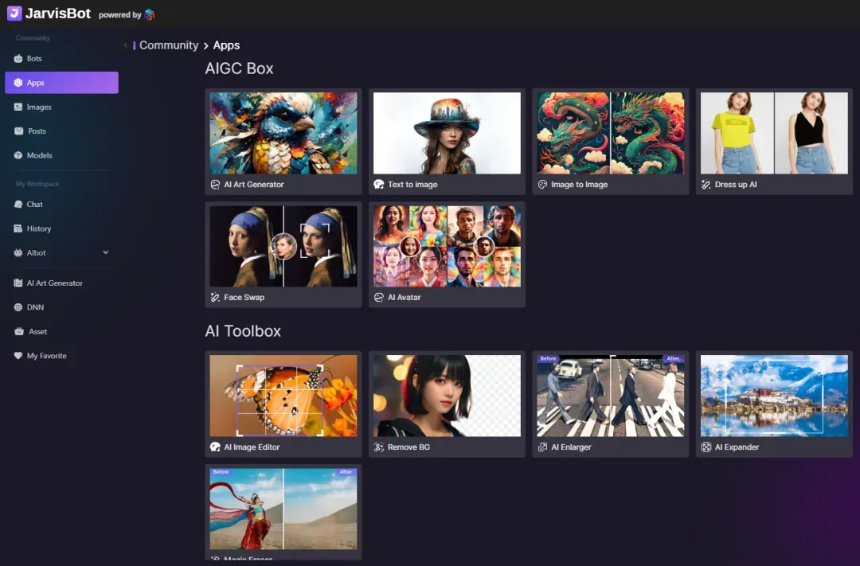Open the Remove BG girl thumbnail

point(447,396)
